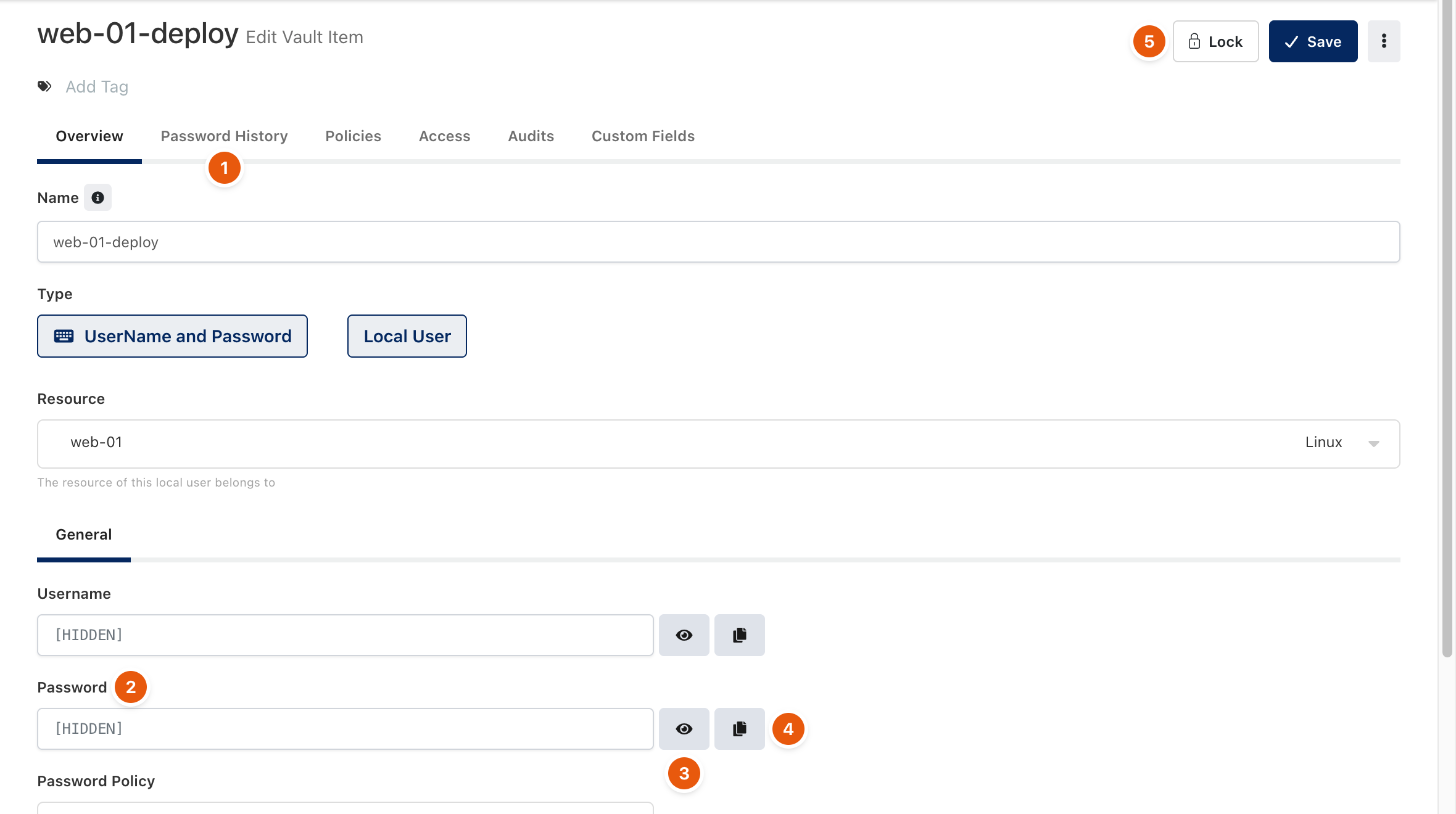Screen dimensions: 1456x814
Task: Click the web-01-deploy page title
Action: click(x=138, y=35)
